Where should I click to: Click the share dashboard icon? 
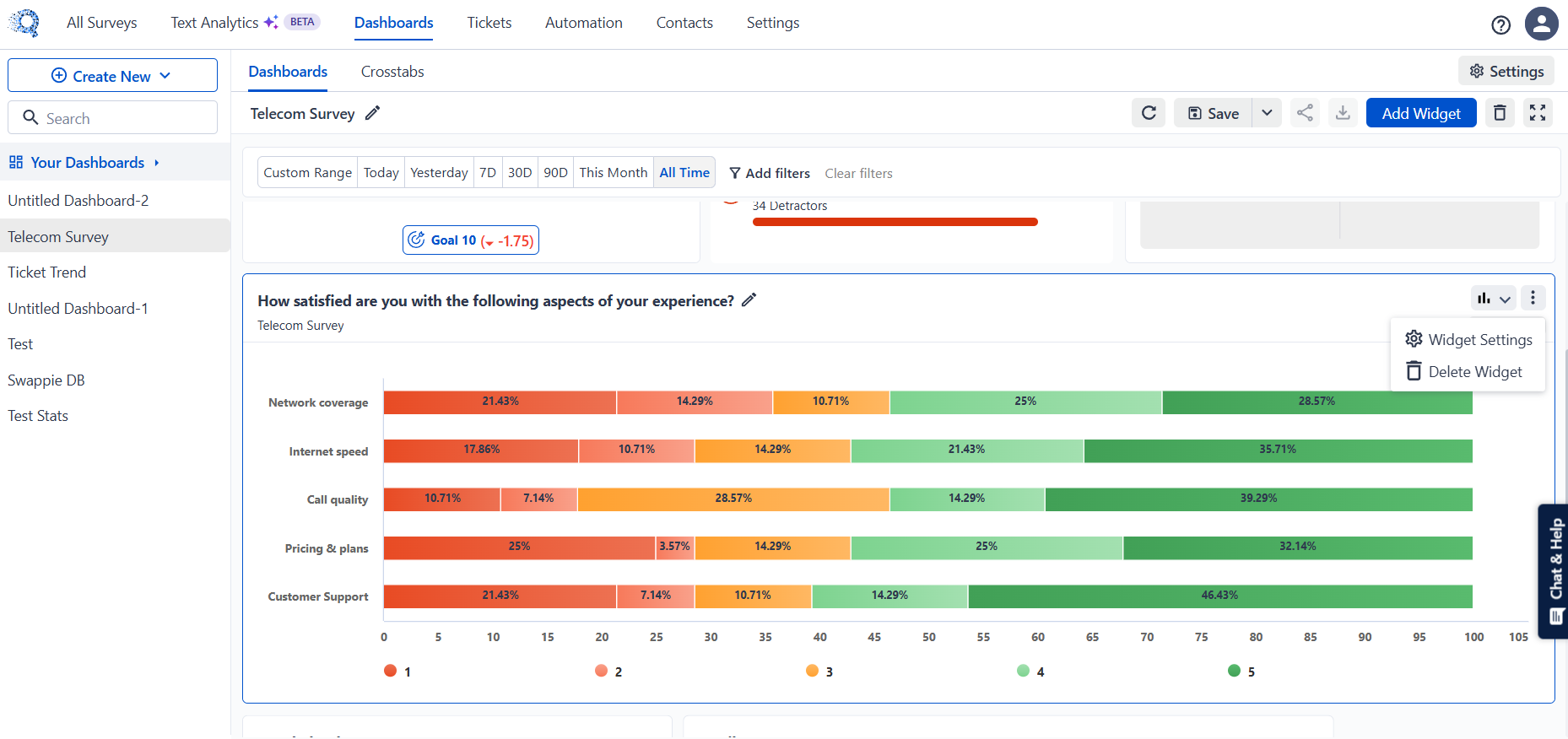(x=1305, y=113)
